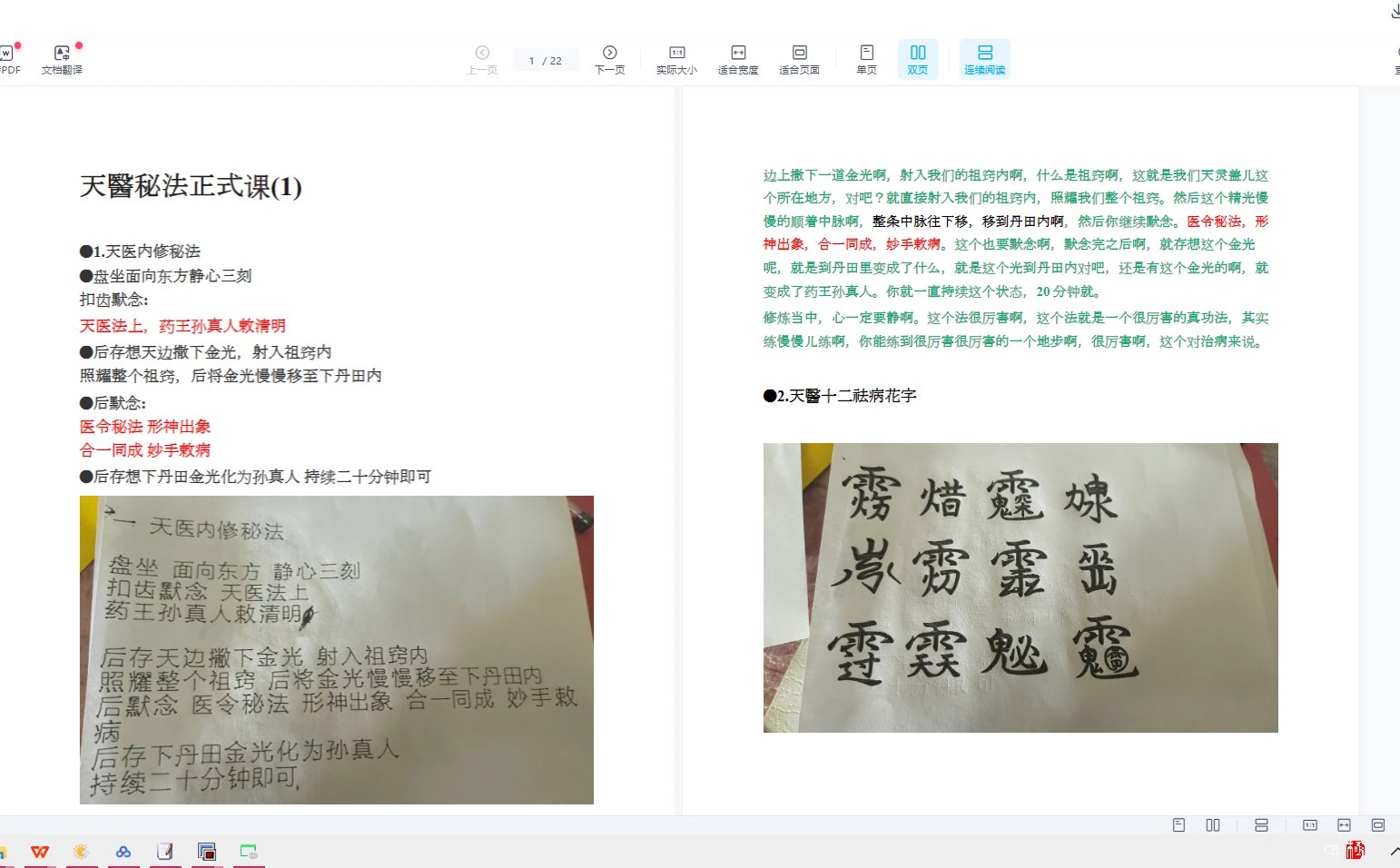Click fit-page icon in bottom status bar
The image size is (1400, 868).
tap(1377, 825)
